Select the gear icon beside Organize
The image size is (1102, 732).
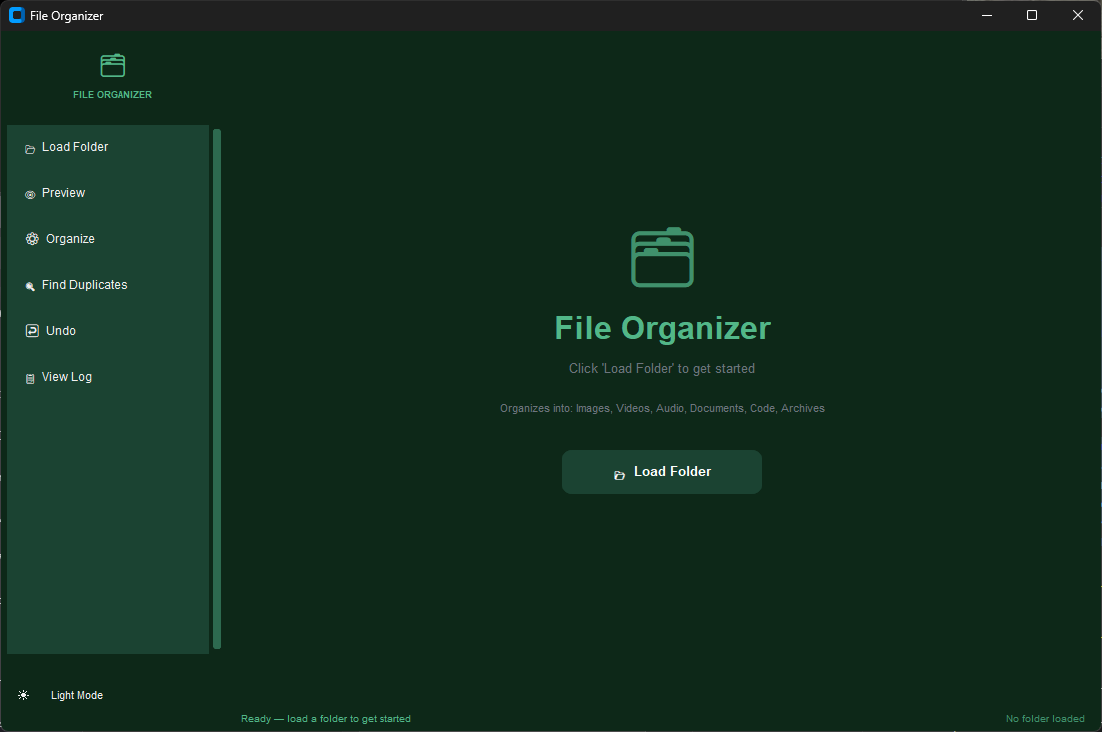pyautogui.click(x=32, y=239)
